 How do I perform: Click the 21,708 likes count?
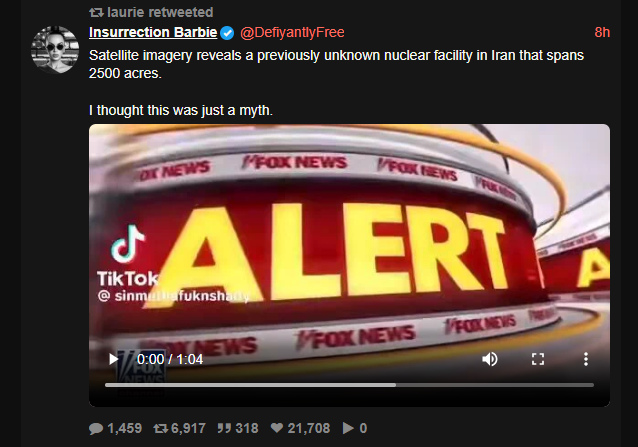click(x=309, y=428)
